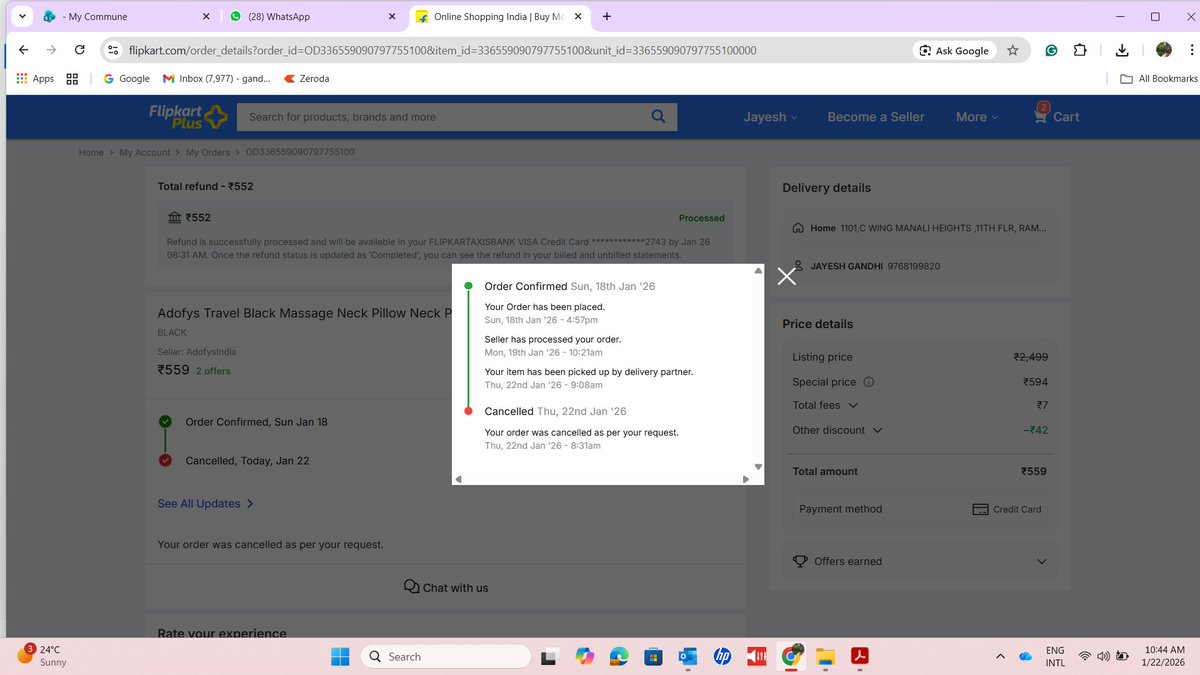This screenshot has height=675, width=1200.
Task: Open the Gmail Inbox bookmark
Action: (217, 78)
